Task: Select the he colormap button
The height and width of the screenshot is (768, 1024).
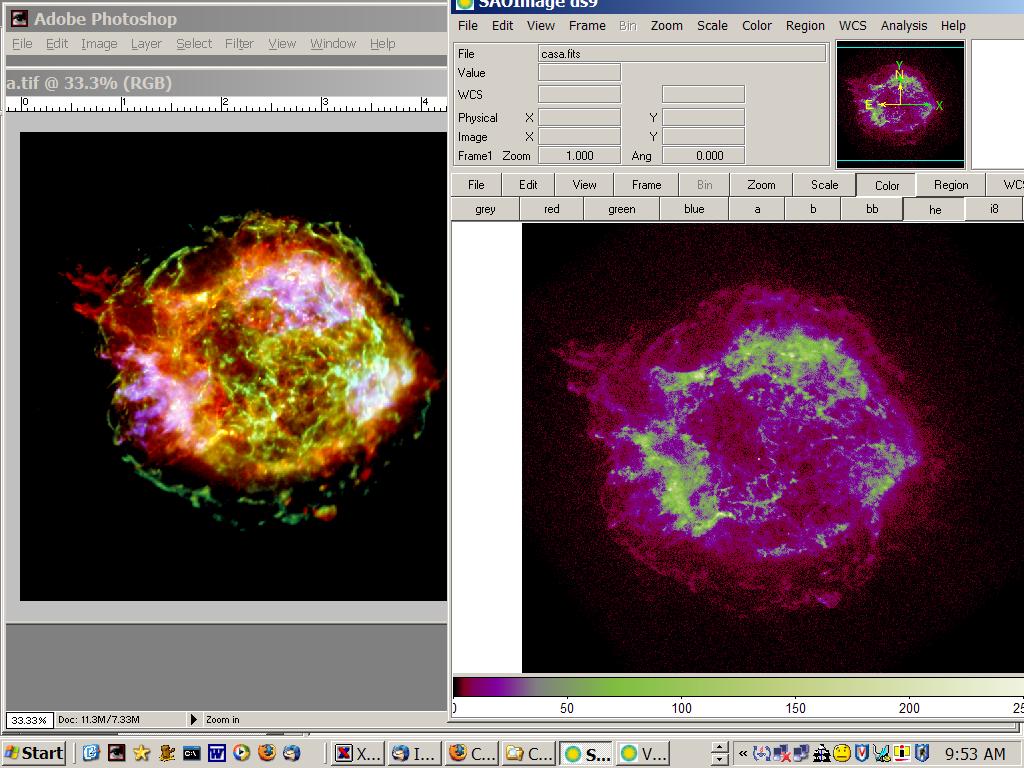Action: click(935, 210)
